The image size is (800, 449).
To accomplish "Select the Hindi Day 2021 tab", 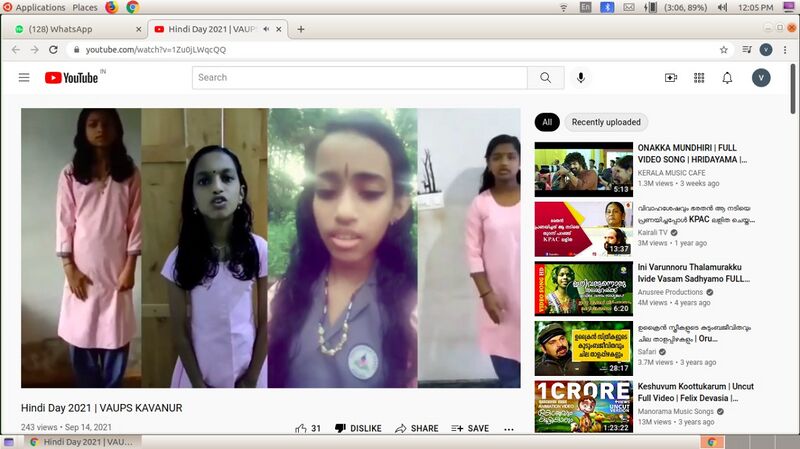I will click(218, 29).
